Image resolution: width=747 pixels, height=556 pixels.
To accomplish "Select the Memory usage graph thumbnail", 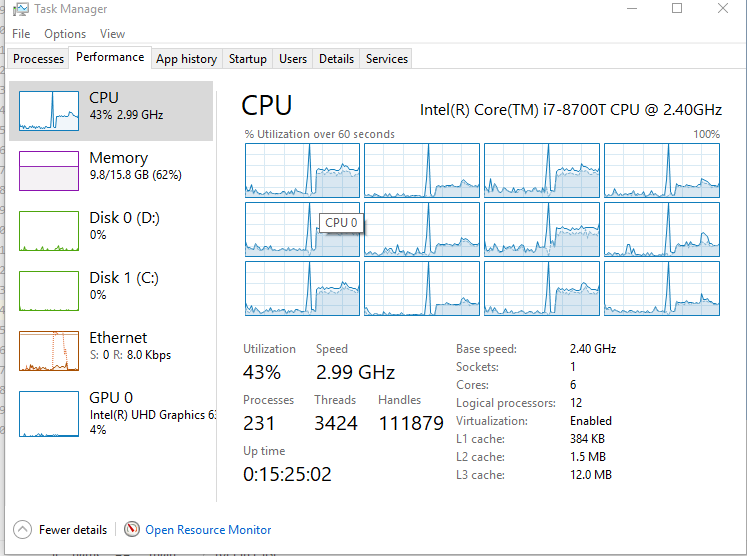I will pyautogui.click(x=49, y=171).
